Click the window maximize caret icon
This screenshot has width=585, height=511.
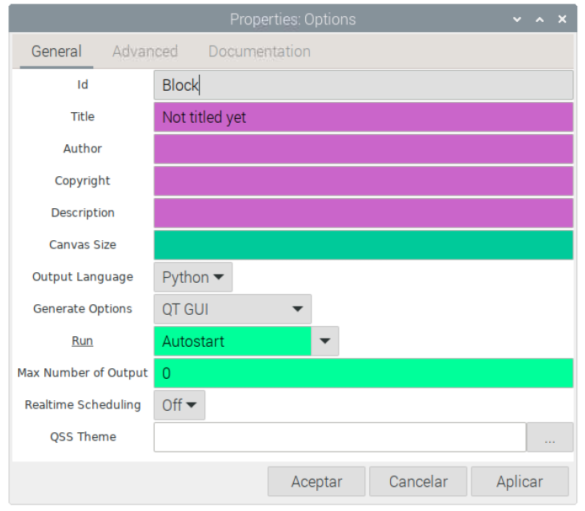tap(539, 19)
